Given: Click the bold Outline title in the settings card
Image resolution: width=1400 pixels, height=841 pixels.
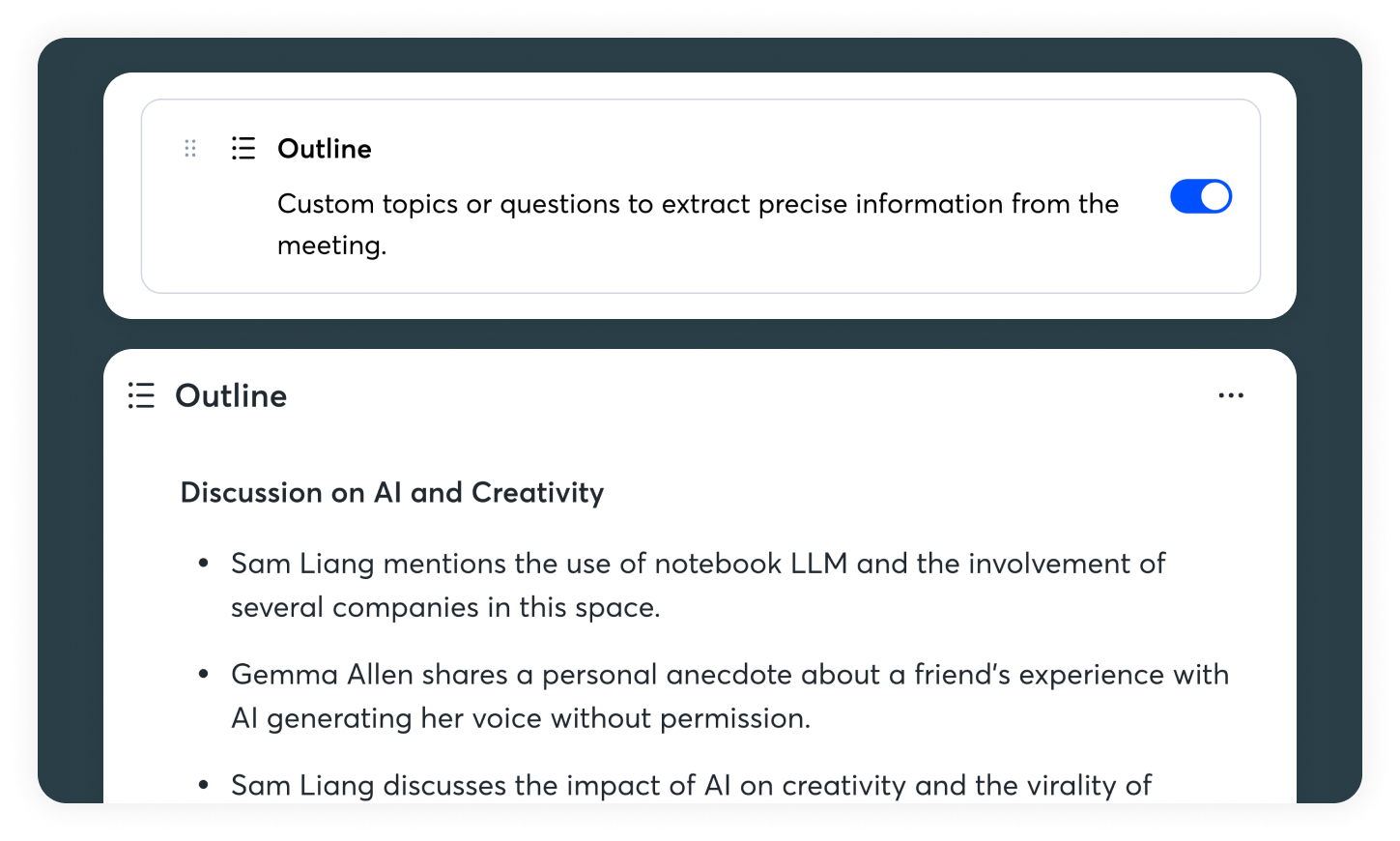Looking at the screenshot, I should 325,149.
